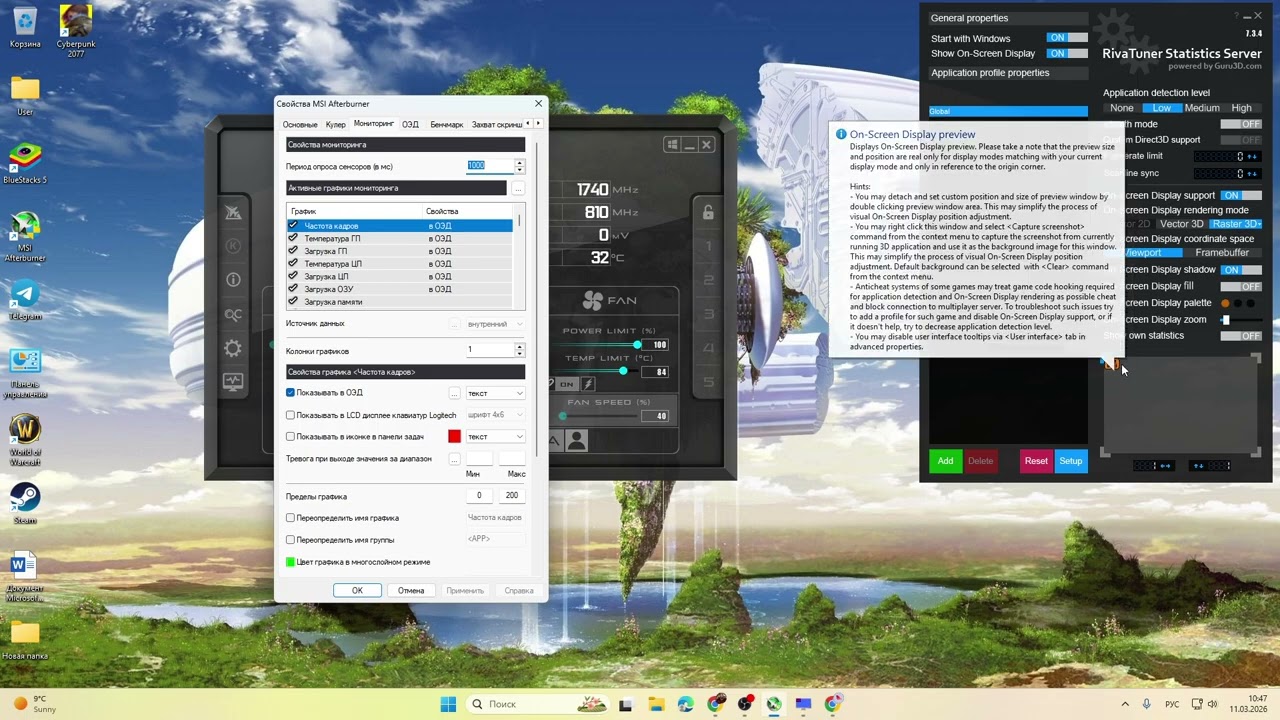Image resolution: width=1280 pixels, height=720 pixels.
Task: Toggle On-Screen Display shadow switch
Action: click(x=1240, y=270)
